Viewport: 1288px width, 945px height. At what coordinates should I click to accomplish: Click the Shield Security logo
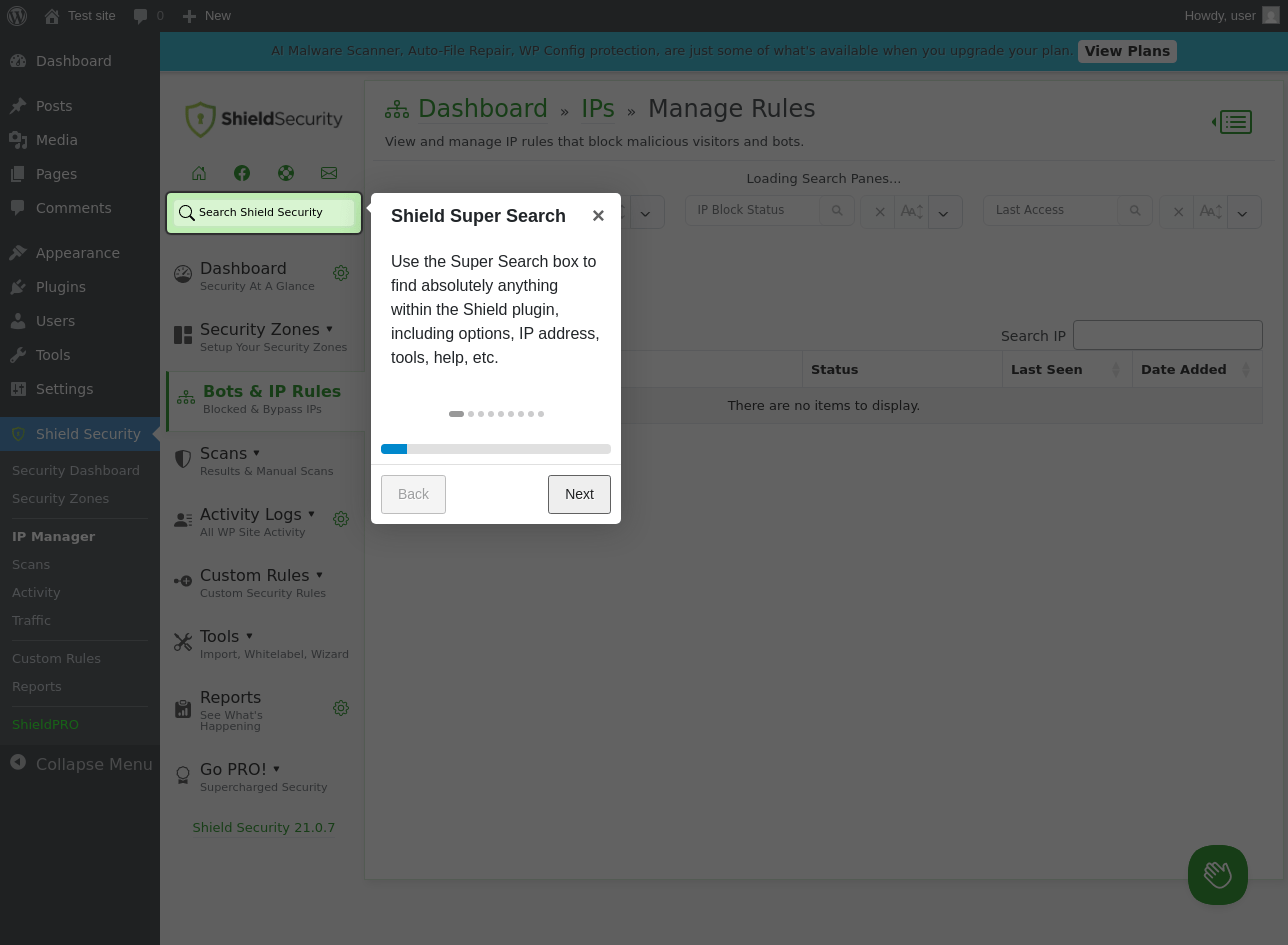point(264,119)
